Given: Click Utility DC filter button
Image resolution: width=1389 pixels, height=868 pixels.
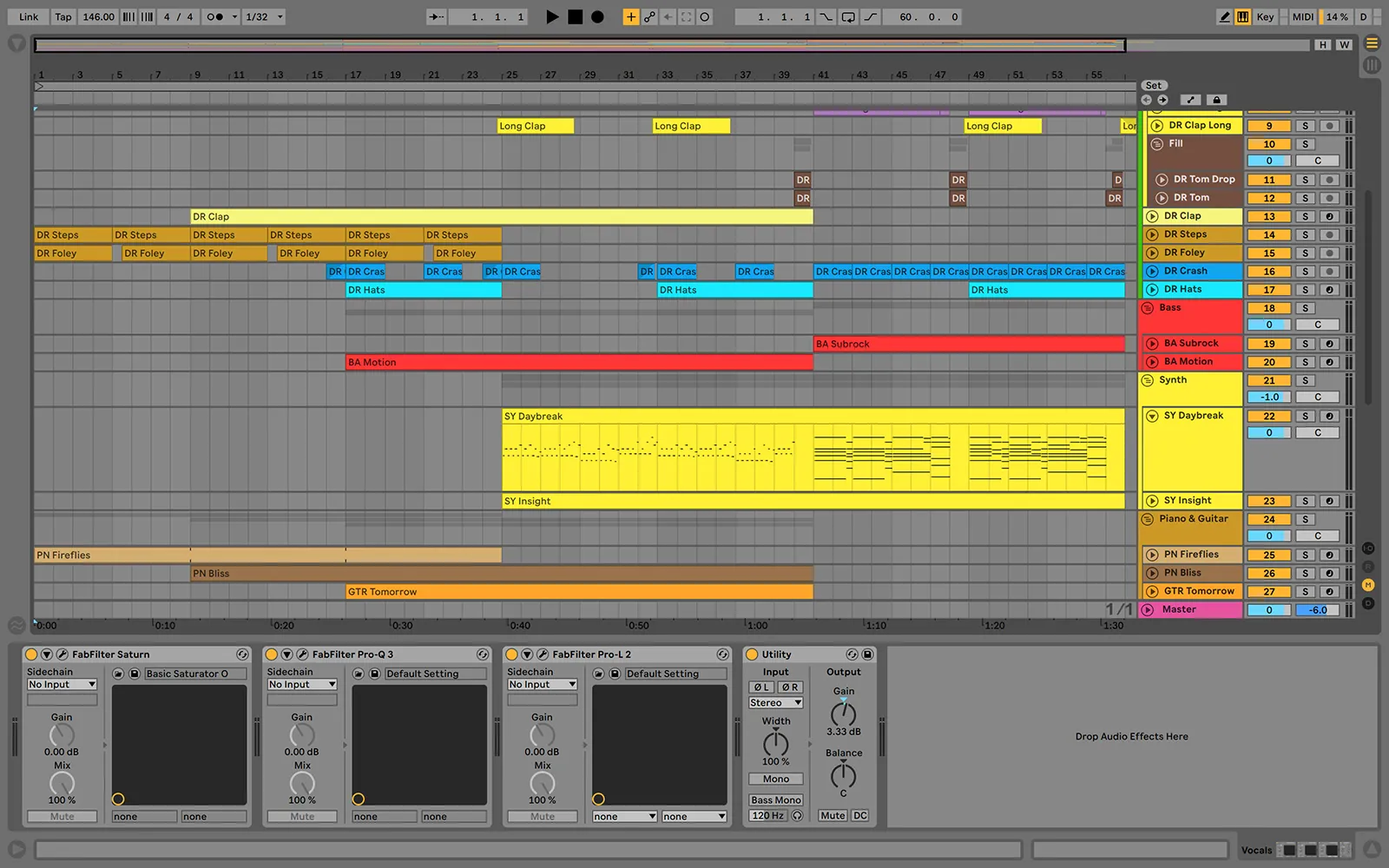Looking at the screenshot, I should 859,815.
